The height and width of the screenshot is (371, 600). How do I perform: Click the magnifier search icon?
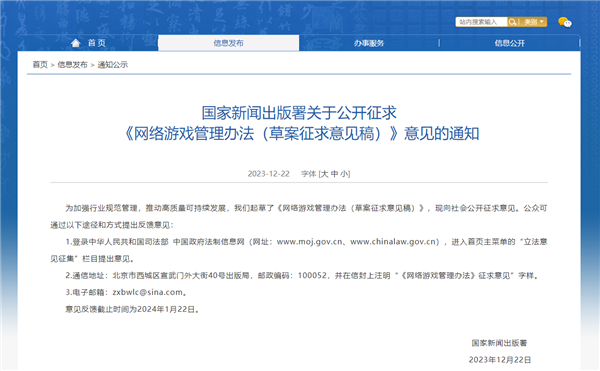click(512, 22)
